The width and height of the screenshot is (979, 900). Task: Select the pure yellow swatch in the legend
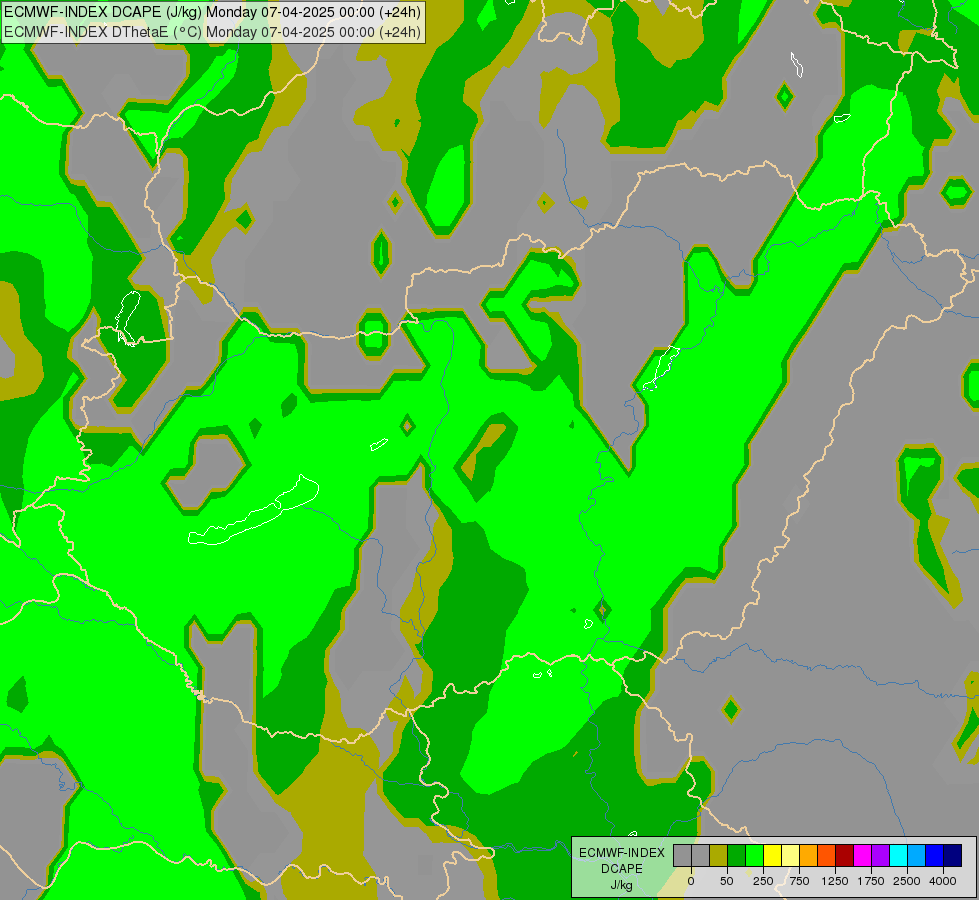coord(773,855)
